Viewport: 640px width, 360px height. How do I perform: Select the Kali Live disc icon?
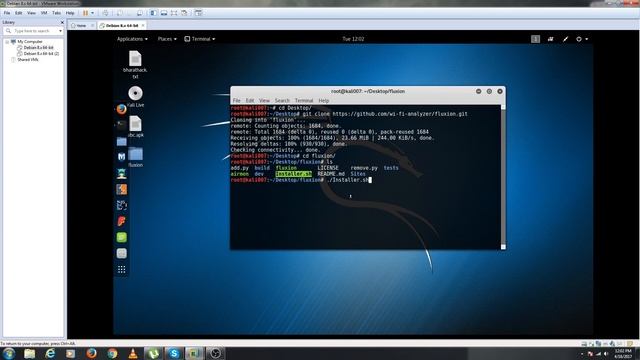tap(136, 97)
